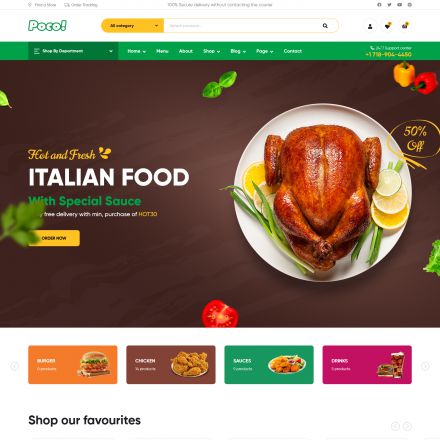
Task: Advance category carousel with right arrow
Action: [x=425, y=366]
